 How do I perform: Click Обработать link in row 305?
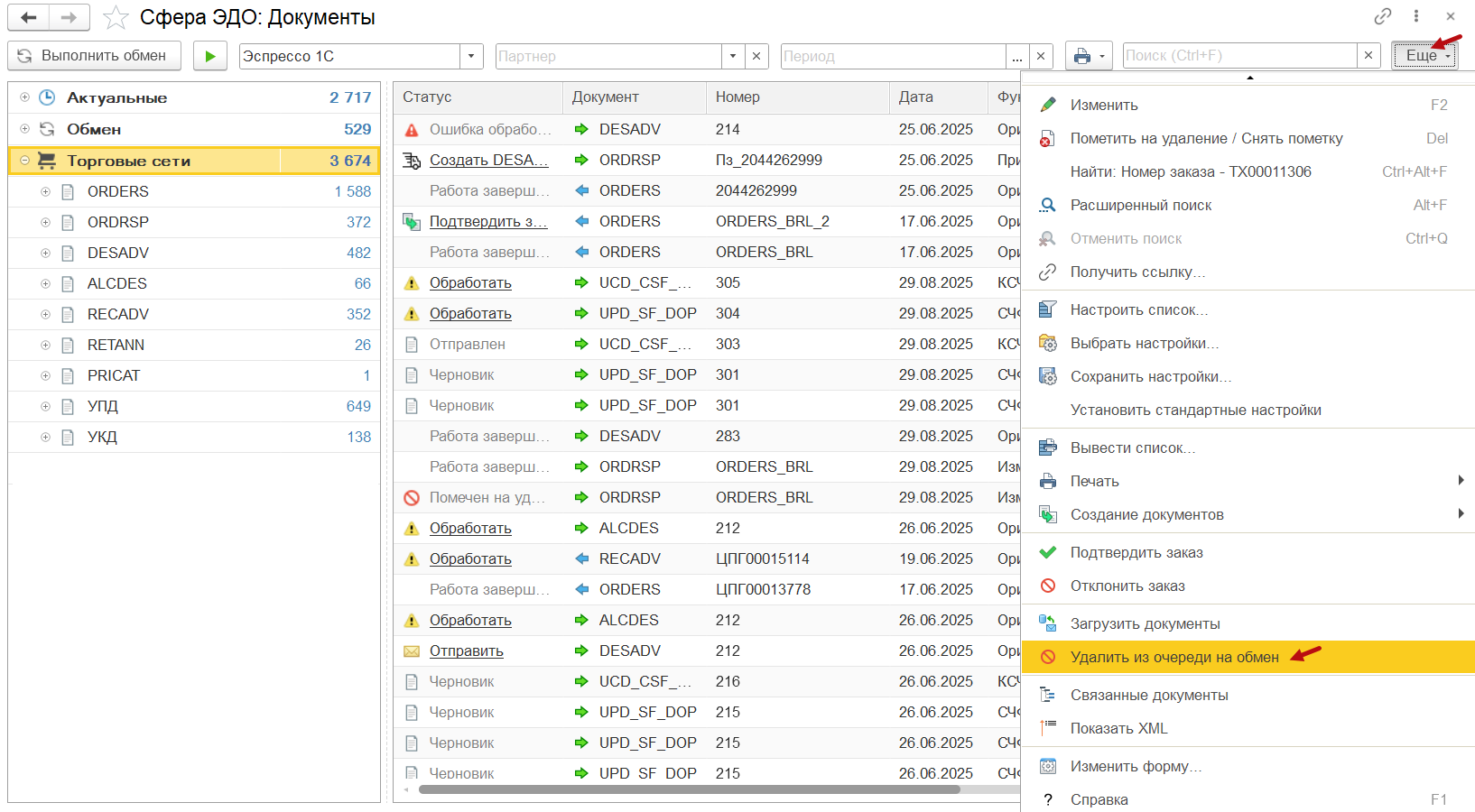click(470, 282)
